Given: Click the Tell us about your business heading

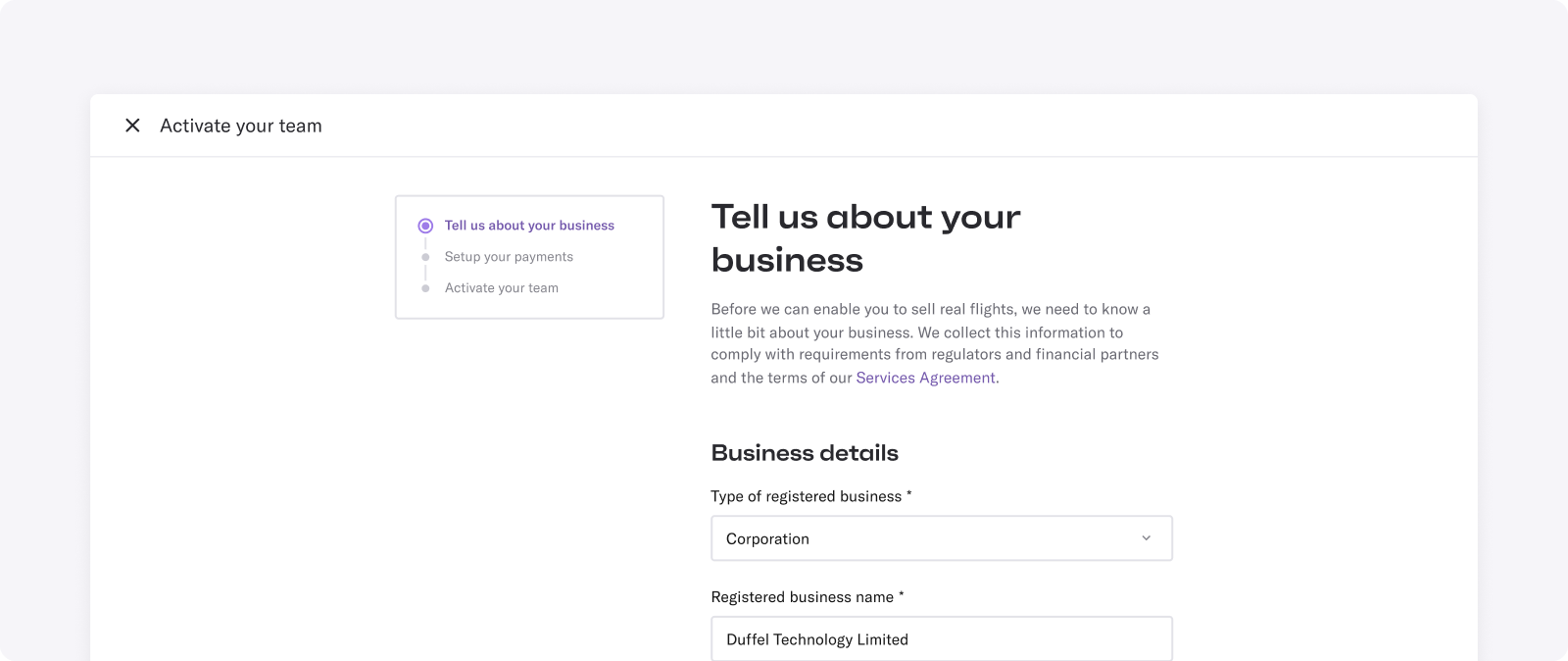Looking at the screenshot, I should pos(866,238).
